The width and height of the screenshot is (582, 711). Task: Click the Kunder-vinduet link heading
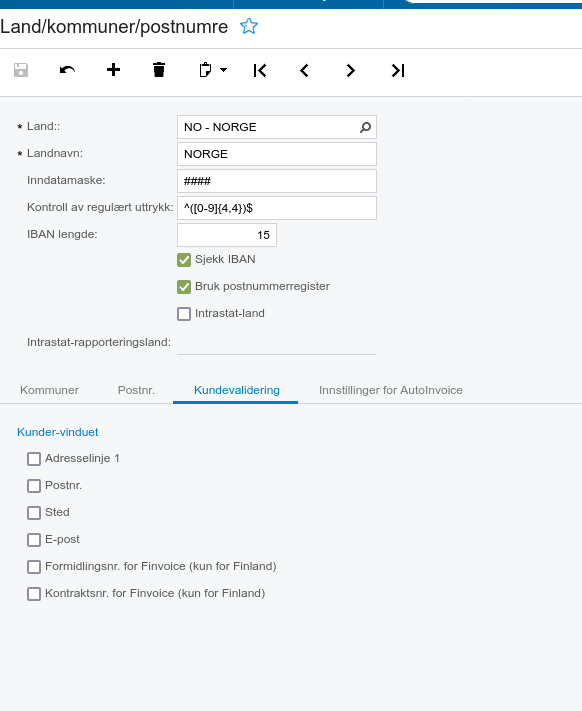pyautogui.click(x=58, y=432)
